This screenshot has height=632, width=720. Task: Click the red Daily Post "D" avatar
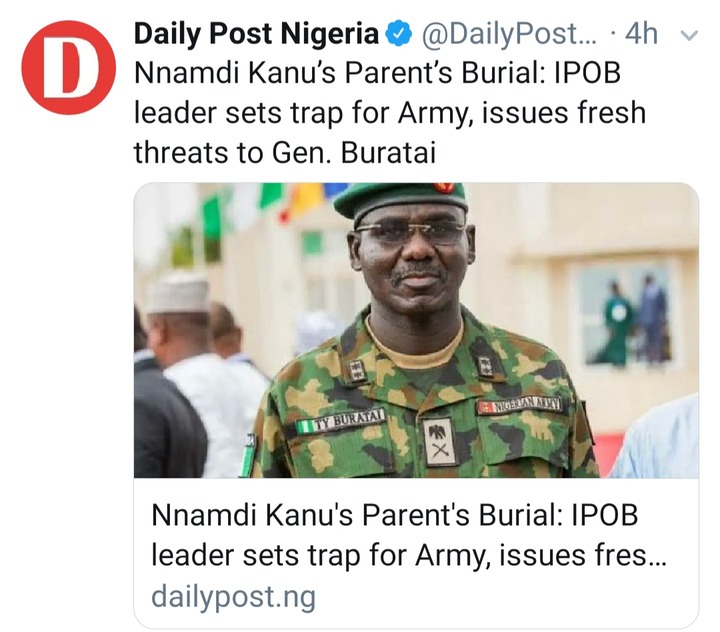(68, 68)
